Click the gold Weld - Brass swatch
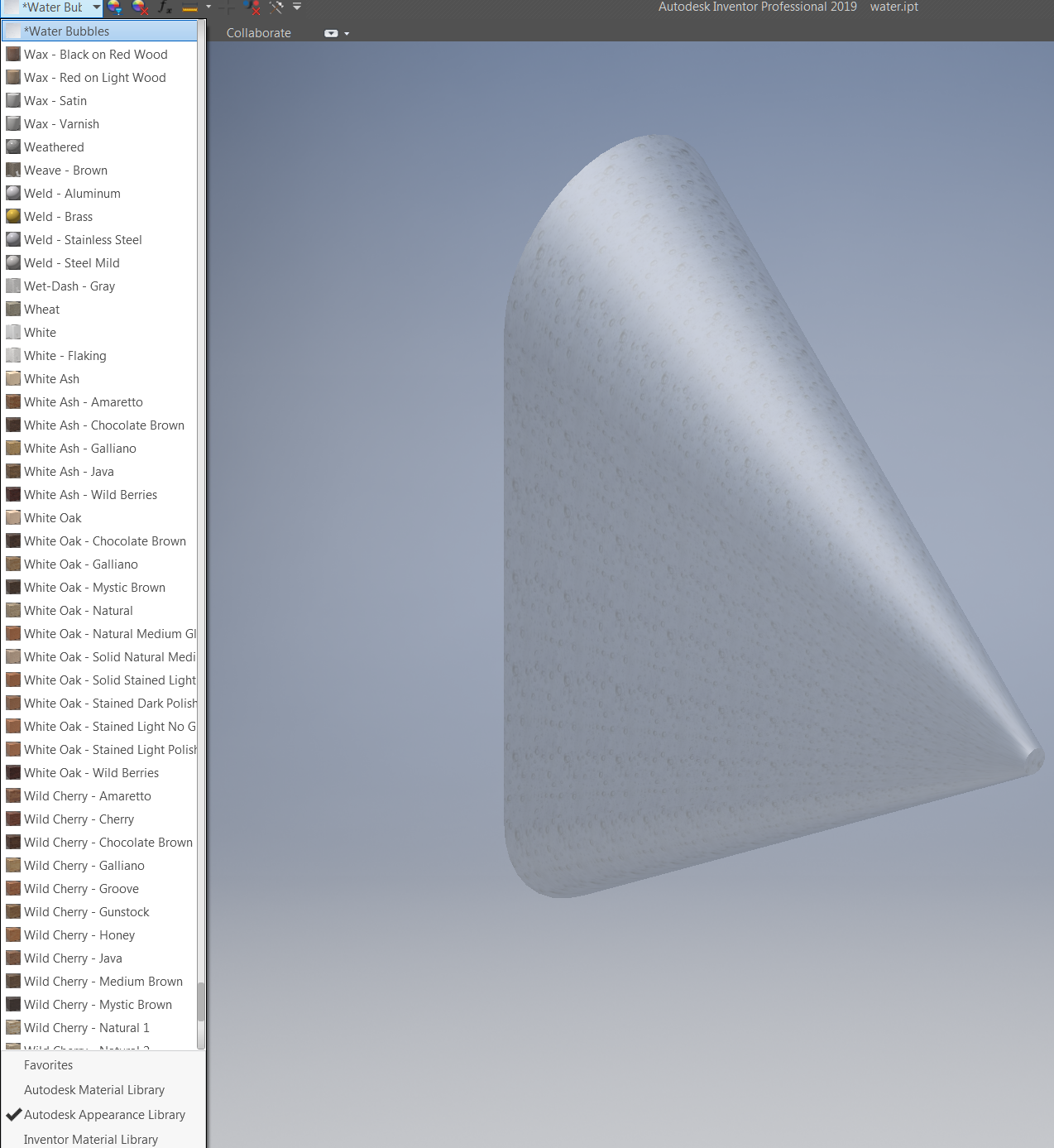The image size is (1054, 1148). point(13,217)
